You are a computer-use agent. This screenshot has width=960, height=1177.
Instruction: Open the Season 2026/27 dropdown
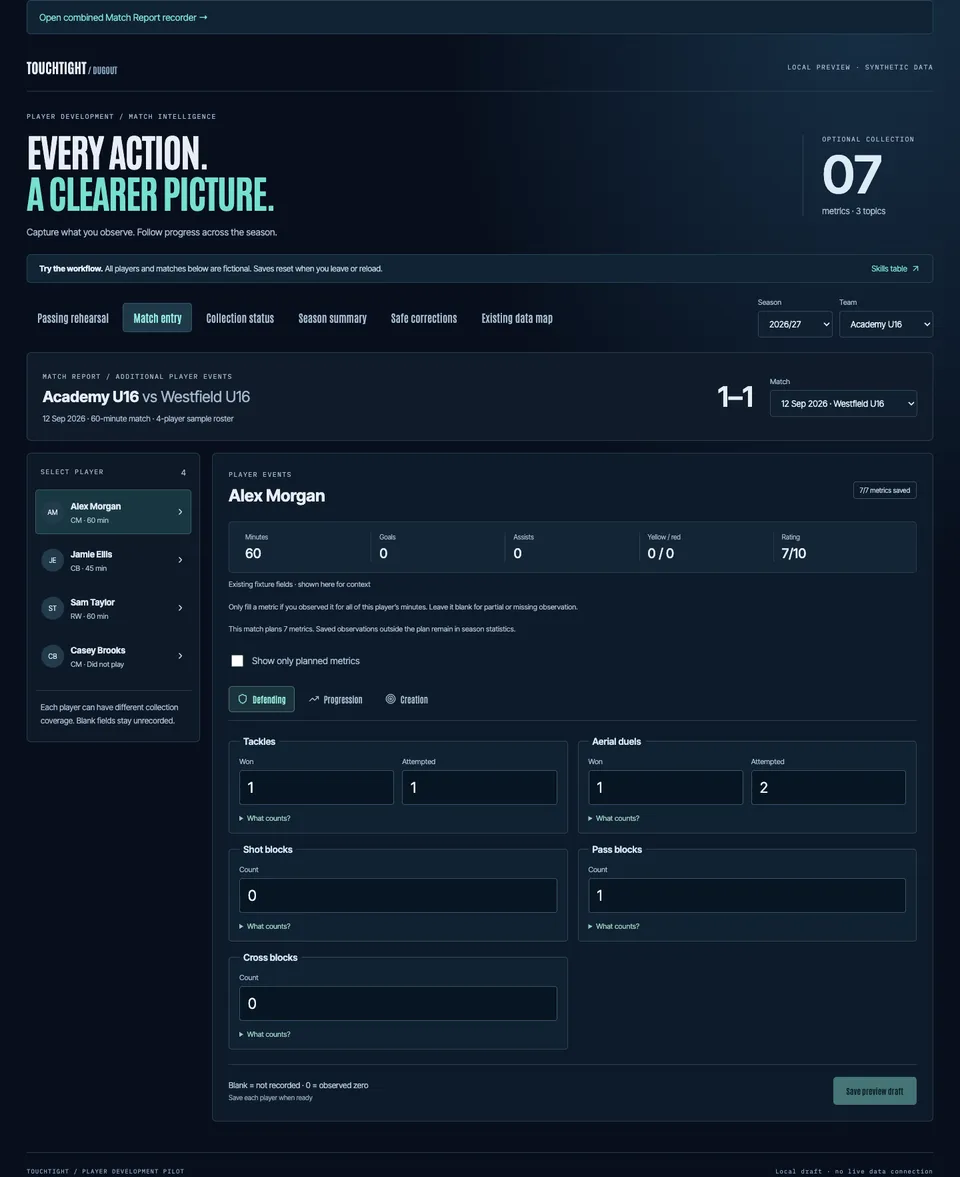point(795,324)
